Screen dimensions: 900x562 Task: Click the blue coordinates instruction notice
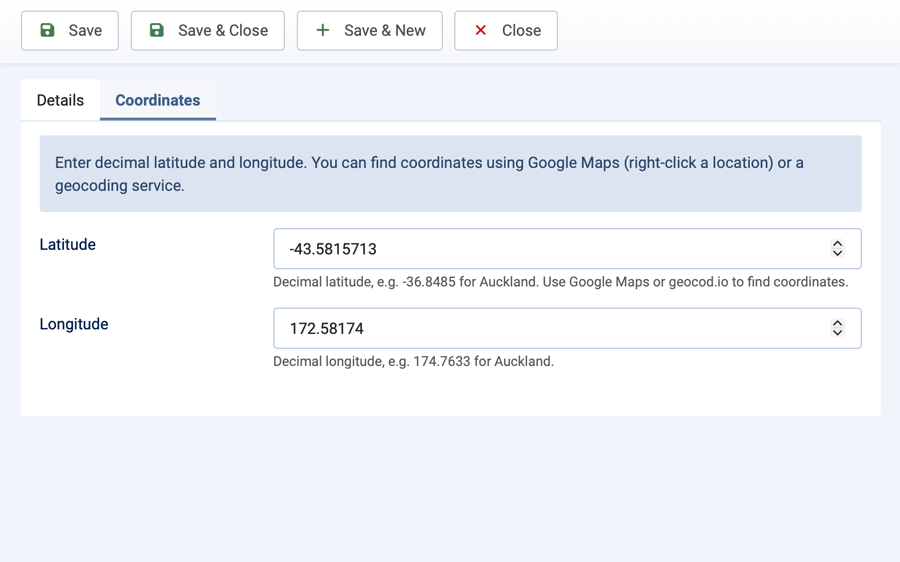[x=450, y=174]
